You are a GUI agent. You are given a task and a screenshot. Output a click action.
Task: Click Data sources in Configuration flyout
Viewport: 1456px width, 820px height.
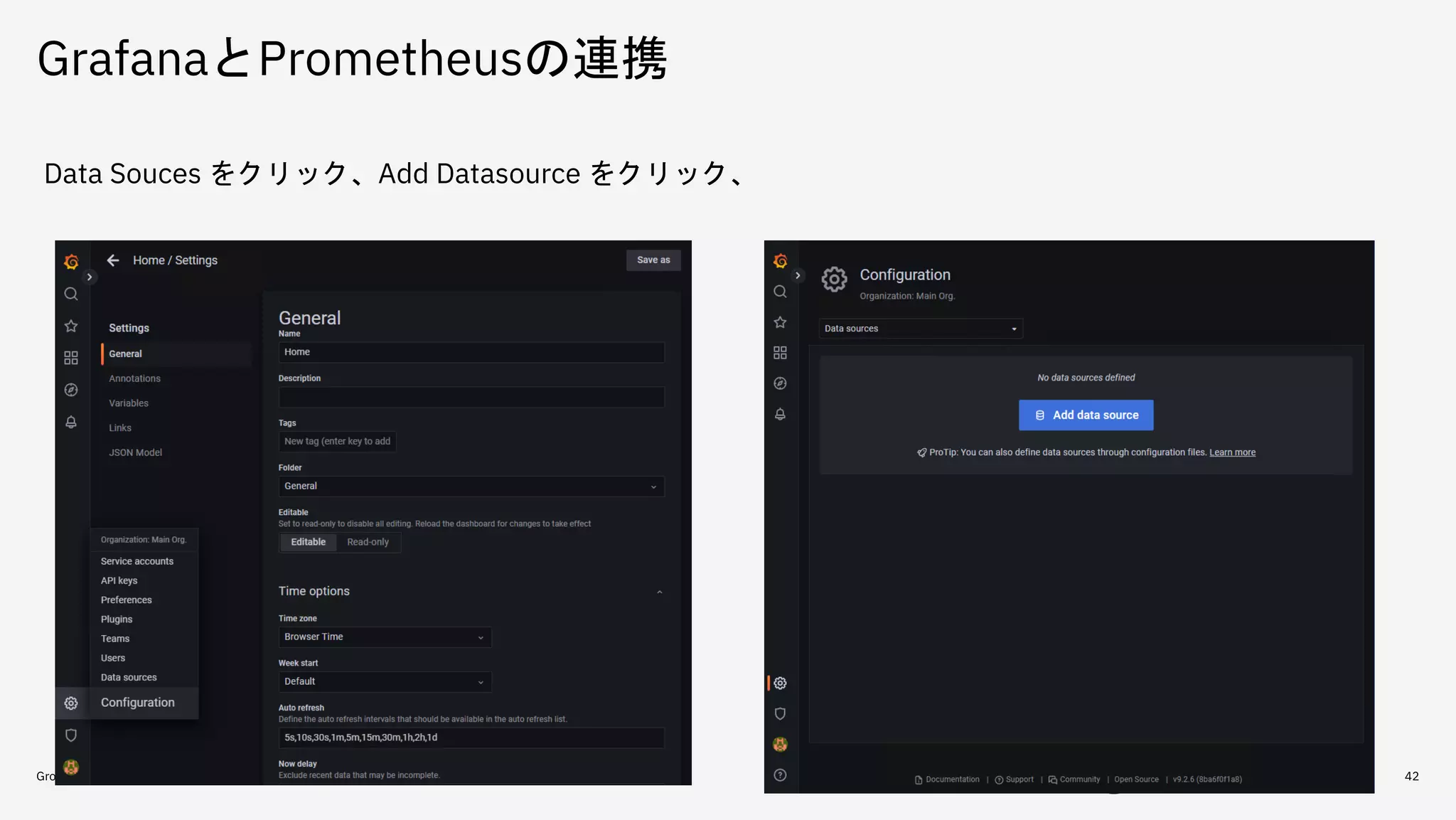click(129, 678)
